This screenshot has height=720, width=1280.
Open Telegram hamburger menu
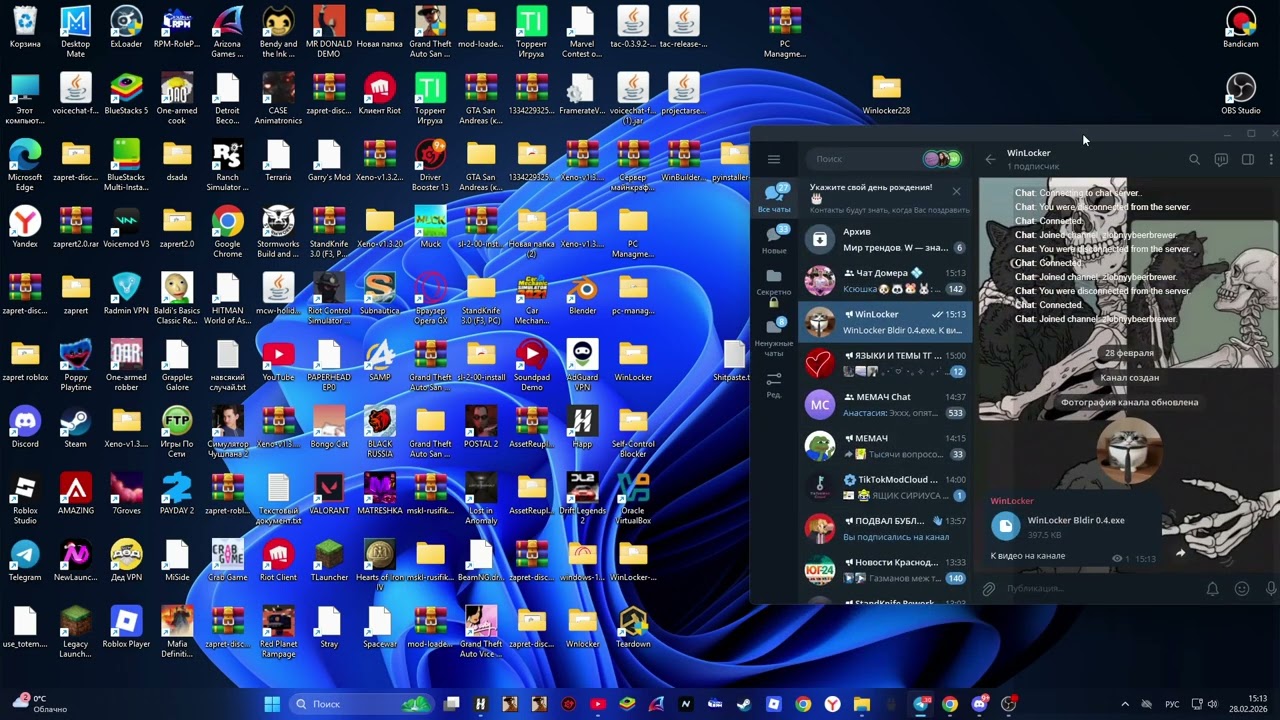point(773,159)
